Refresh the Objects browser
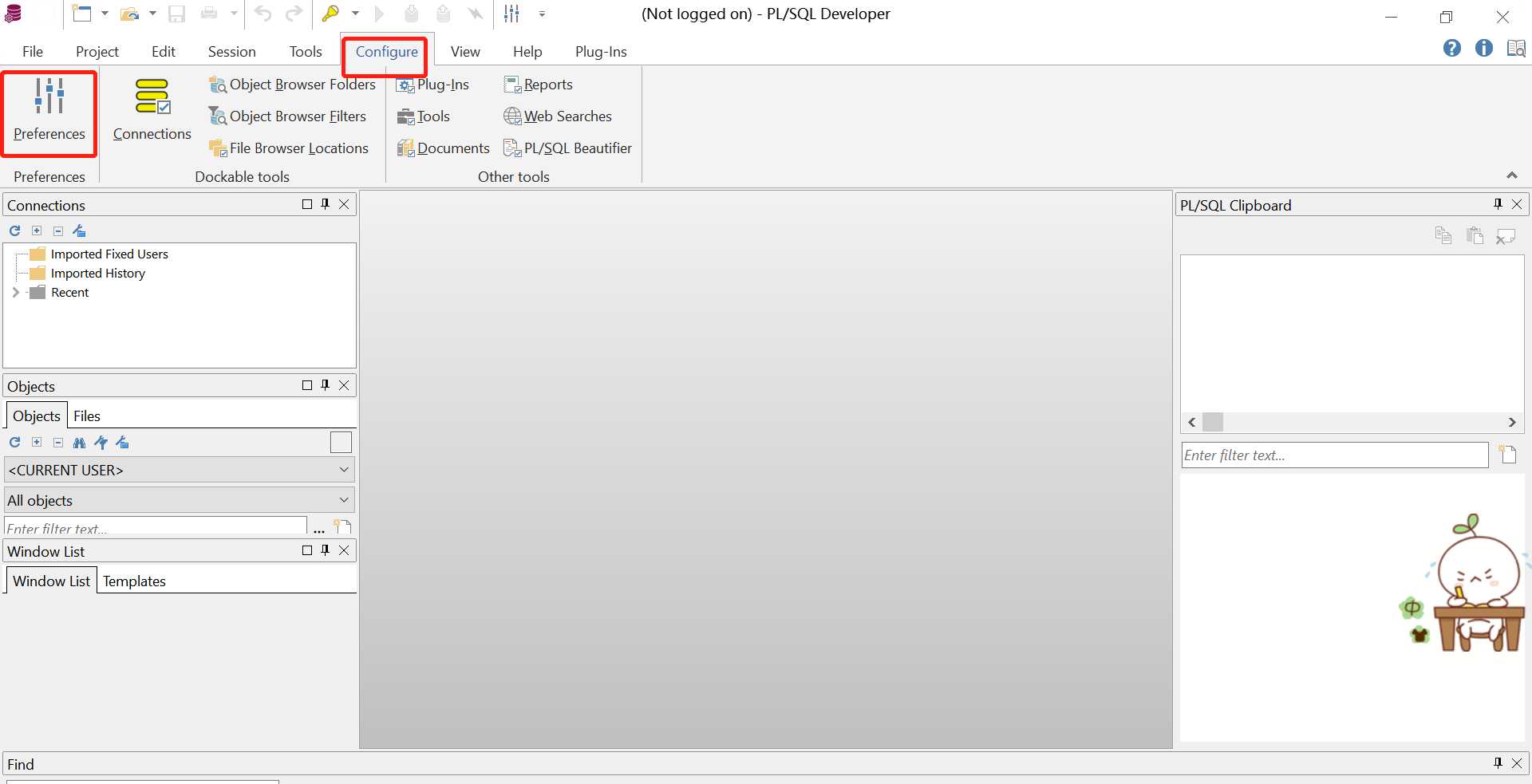This screenshot has width=1532, height=784. click(x=15, y=443)
